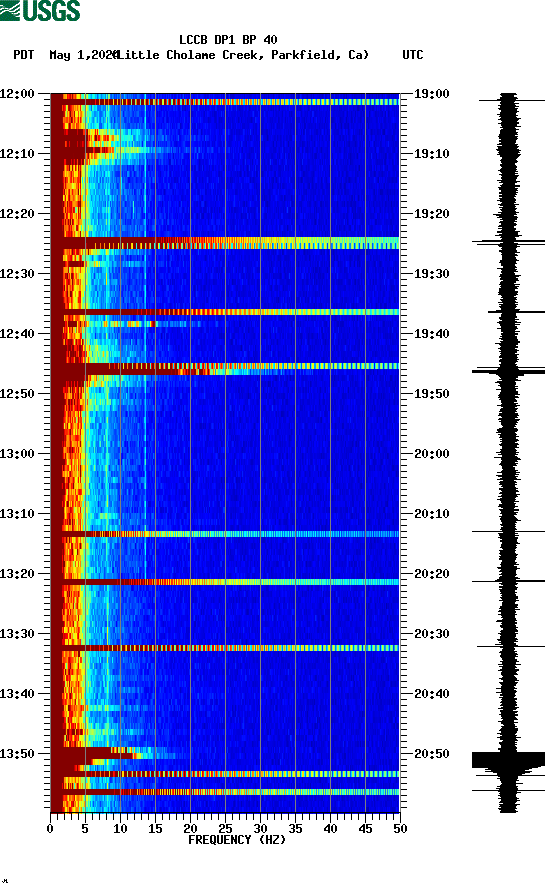Image resolution: width=552 pixels, height=892 pixels.
Task: Click the 30 Hz frequency axis label
Action: (x=260, y=829)
